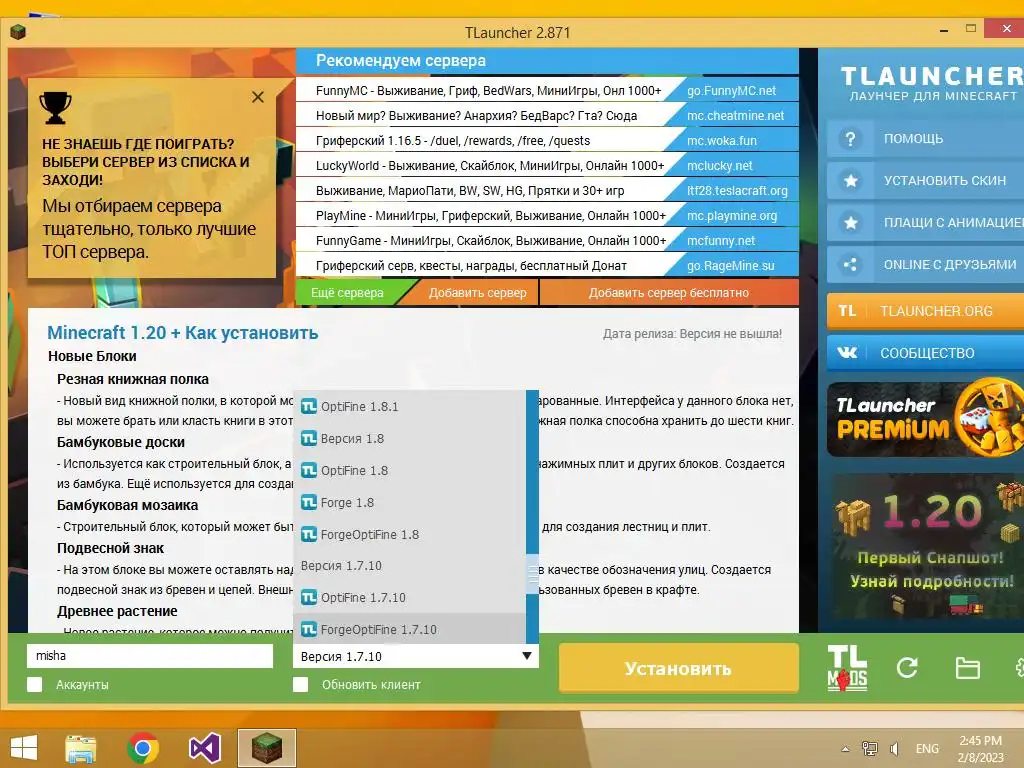The image size is (1024, 768).
Task: Click the question mark help icon
Action: (x=850, y=138)
